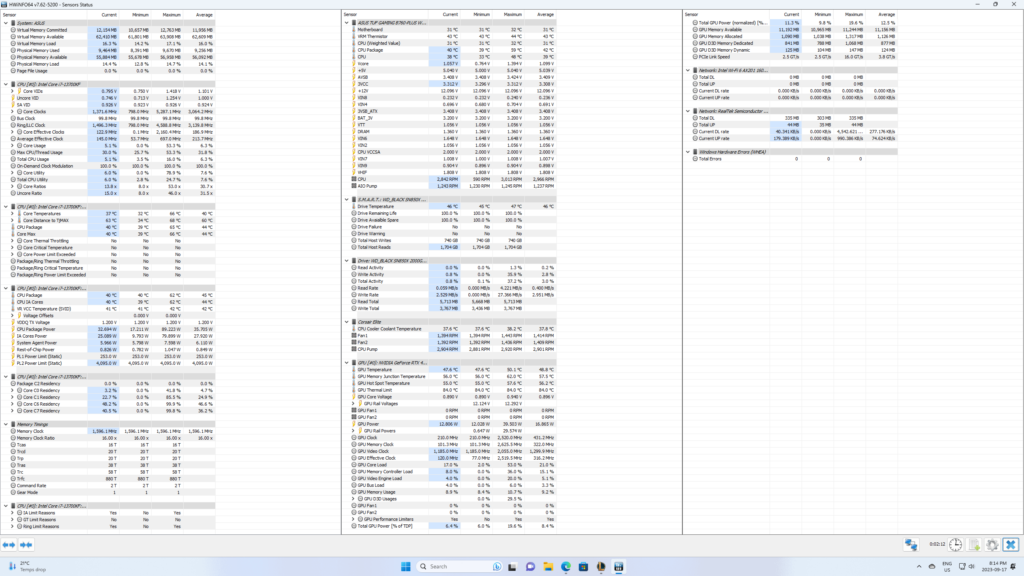Select the Ring/LLC Clock row
1024x576 pixels.
tap(109, 125)
